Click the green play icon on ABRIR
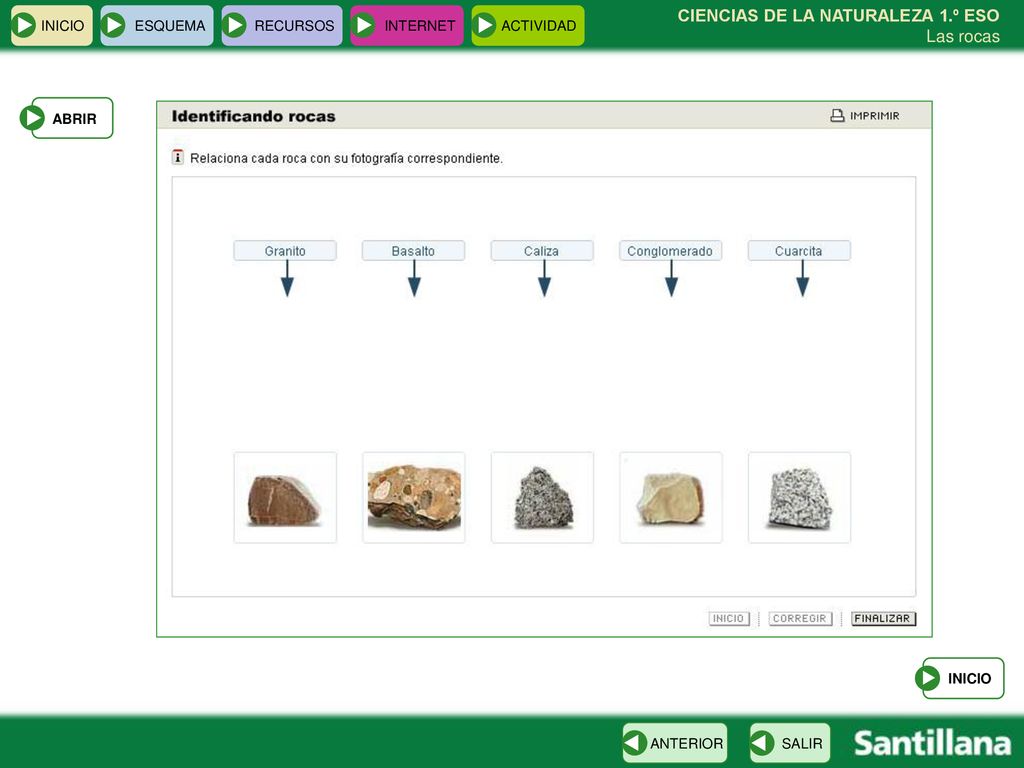Image resolution: width=1024 pixels, height=768 pixels. (x=32, y=118)
